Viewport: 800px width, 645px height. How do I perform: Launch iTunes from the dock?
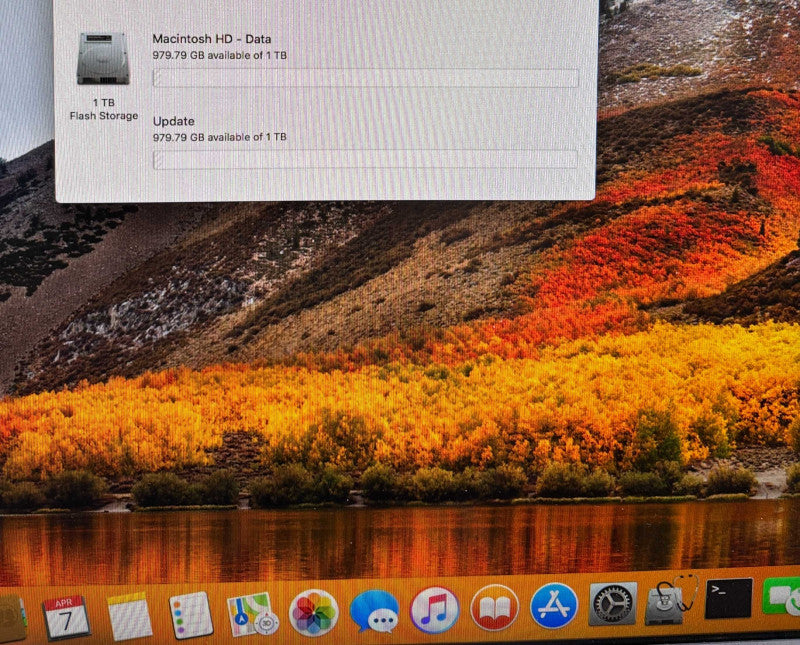coord(435,610)
